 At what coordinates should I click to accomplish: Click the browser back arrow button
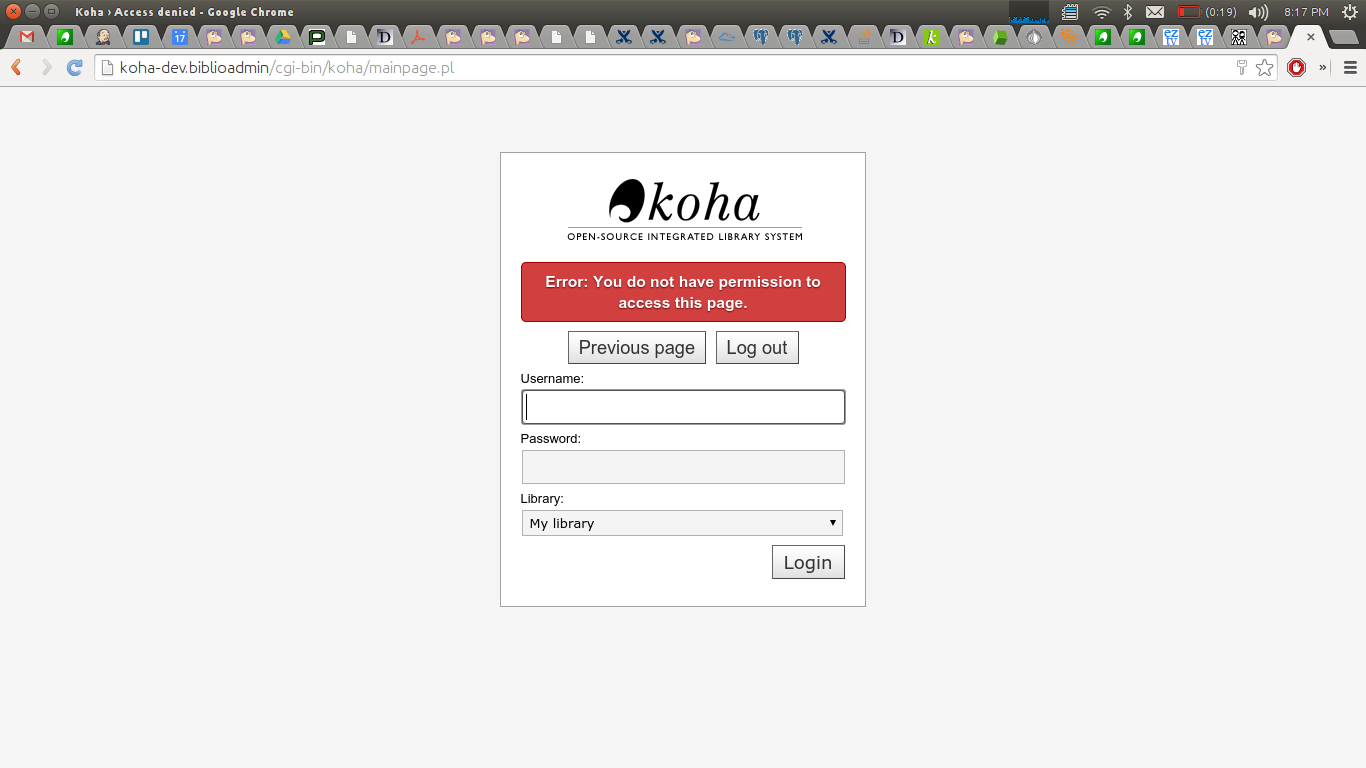(x=16, y=68)
